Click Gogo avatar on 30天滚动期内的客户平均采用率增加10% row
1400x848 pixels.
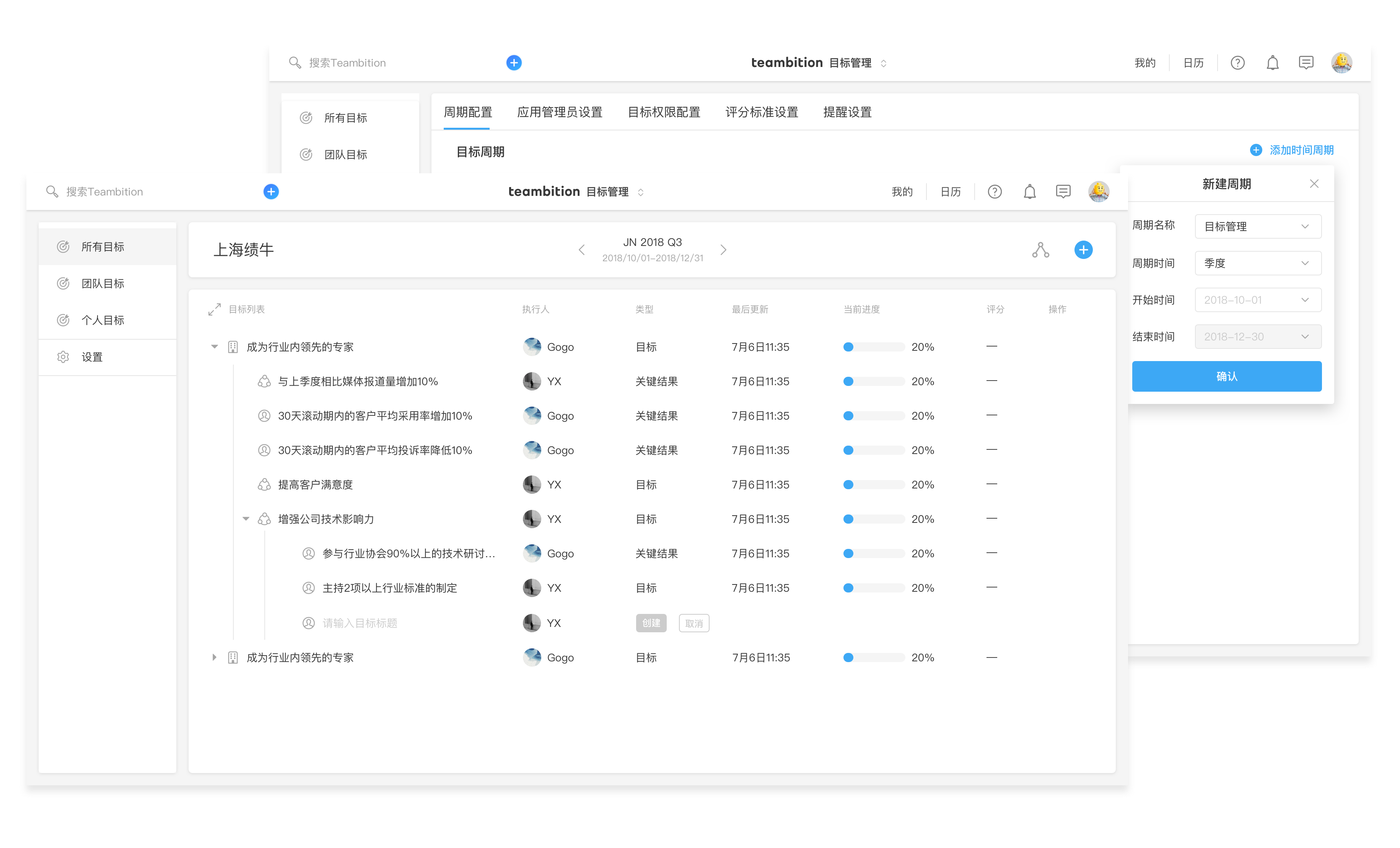tap(532, 416)
